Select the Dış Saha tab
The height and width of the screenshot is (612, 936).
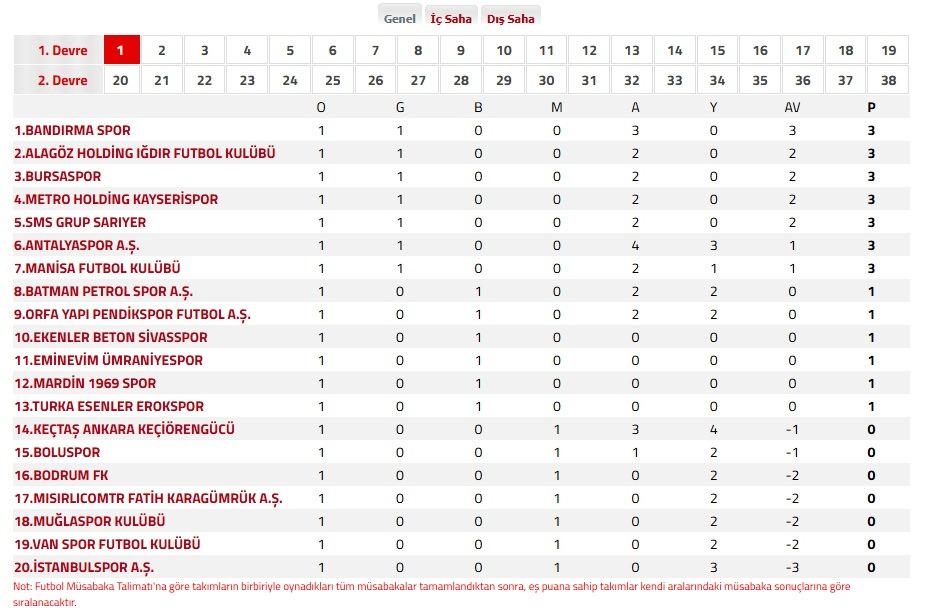pyautogui.click(x=510, y=18)
